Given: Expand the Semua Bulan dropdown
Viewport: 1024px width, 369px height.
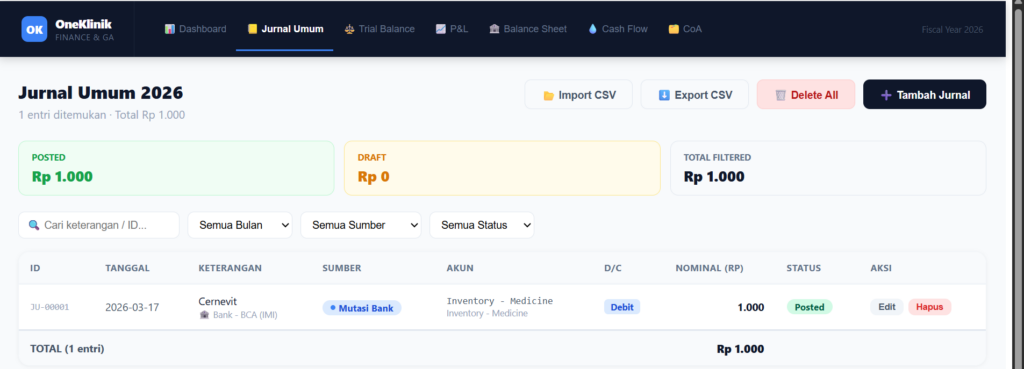Looking at the screenshot, I should (x=240, y=225).
